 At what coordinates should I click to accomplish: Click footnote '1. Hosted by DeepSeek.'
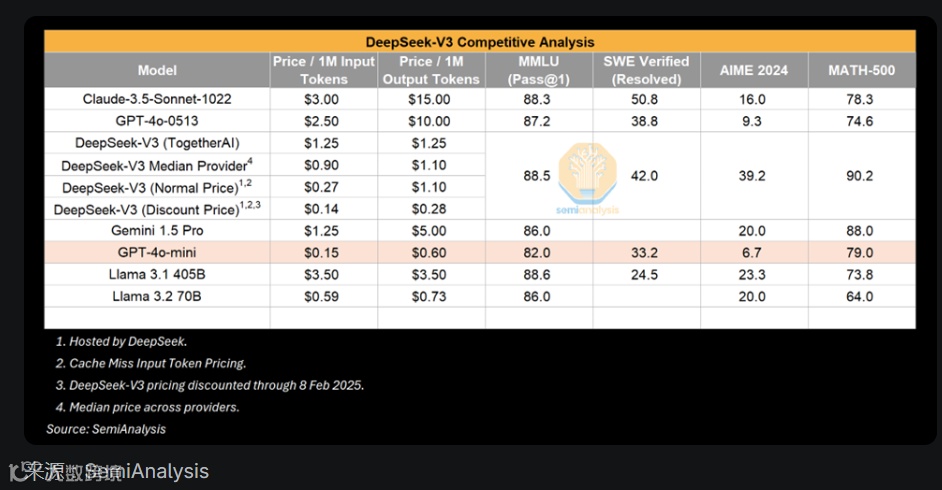[x=121, y=341]
